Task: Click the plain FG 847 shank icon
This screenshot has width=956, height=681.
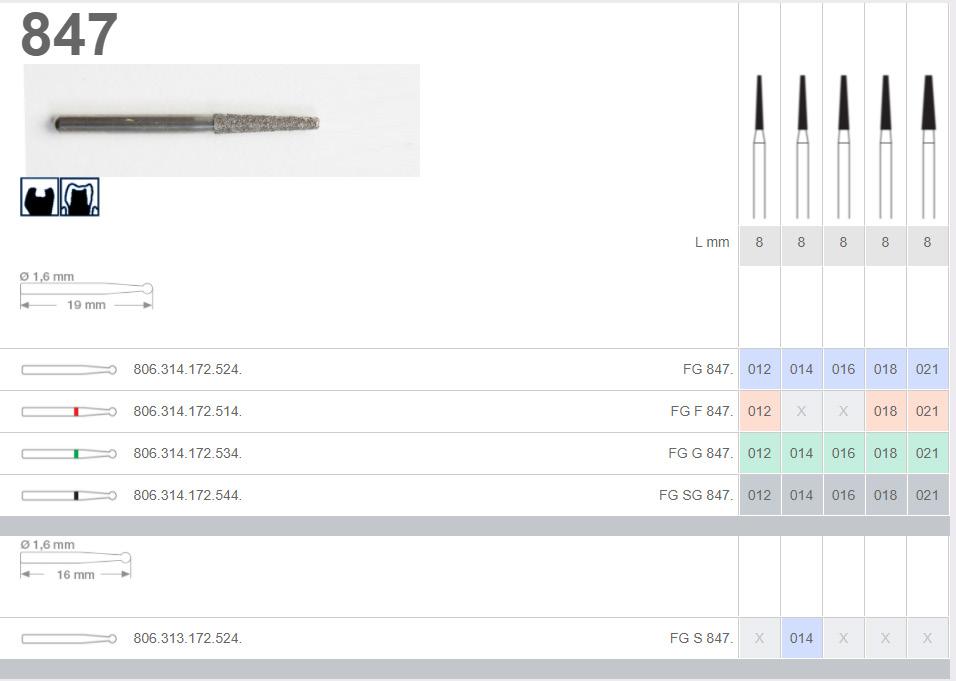Action: [69, 370]
